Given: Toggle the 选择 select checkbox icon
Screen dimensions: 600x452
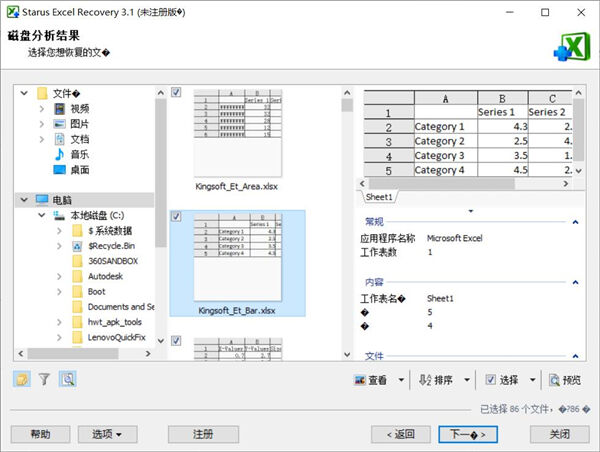Looking at the screenshot, I should [491, 380].
